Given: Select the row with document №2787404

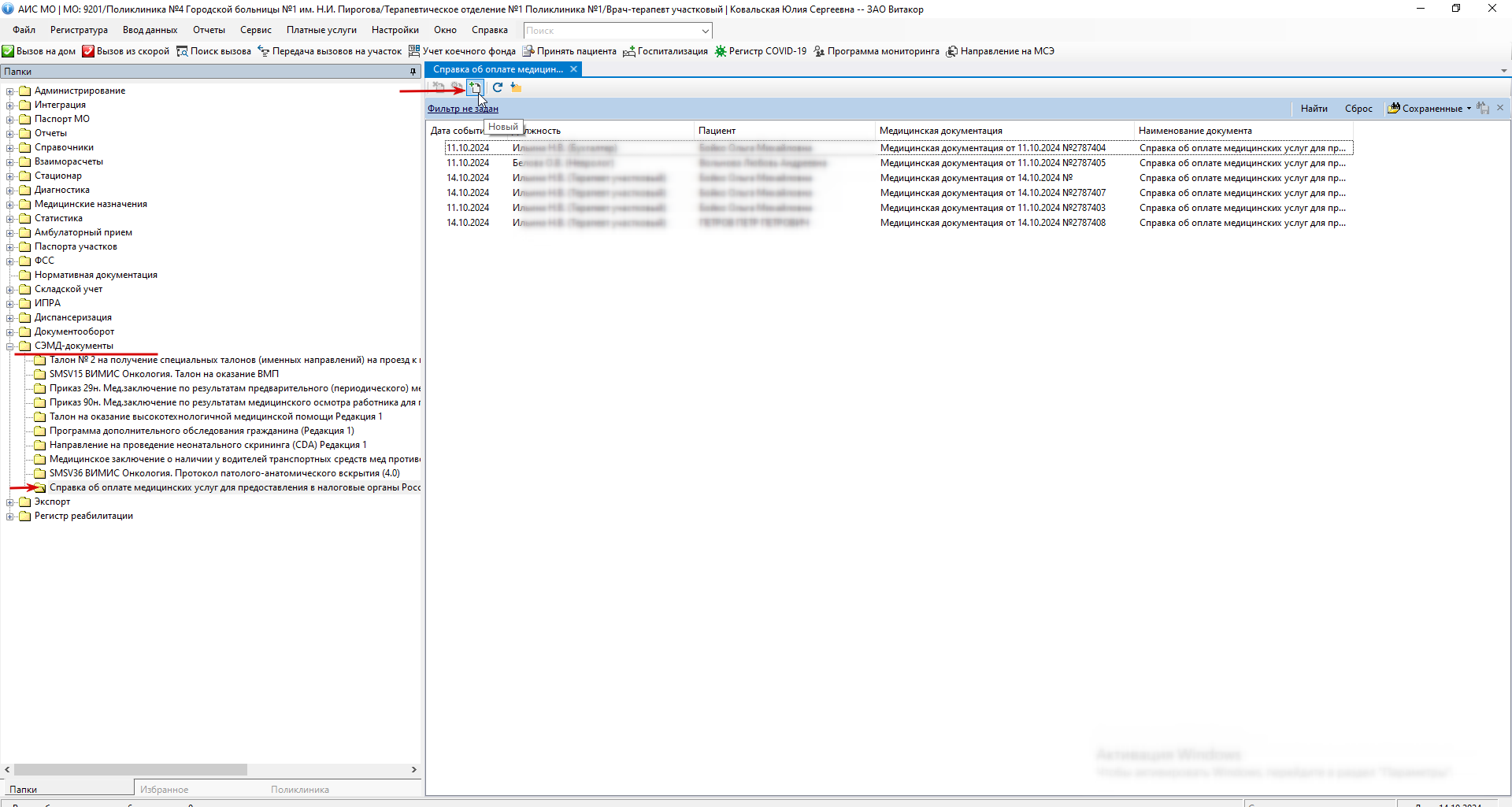Looking at the screenshot, I should pos(899,148).
